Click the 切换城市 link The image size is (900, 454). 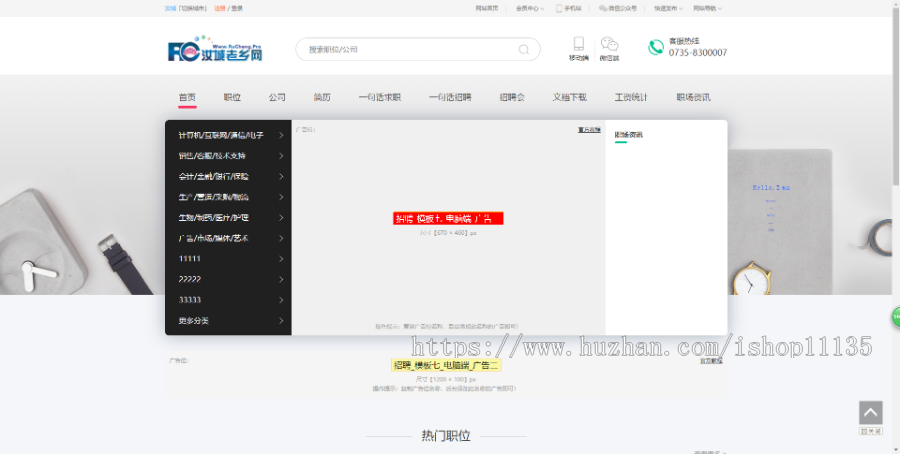pos(192,9)
